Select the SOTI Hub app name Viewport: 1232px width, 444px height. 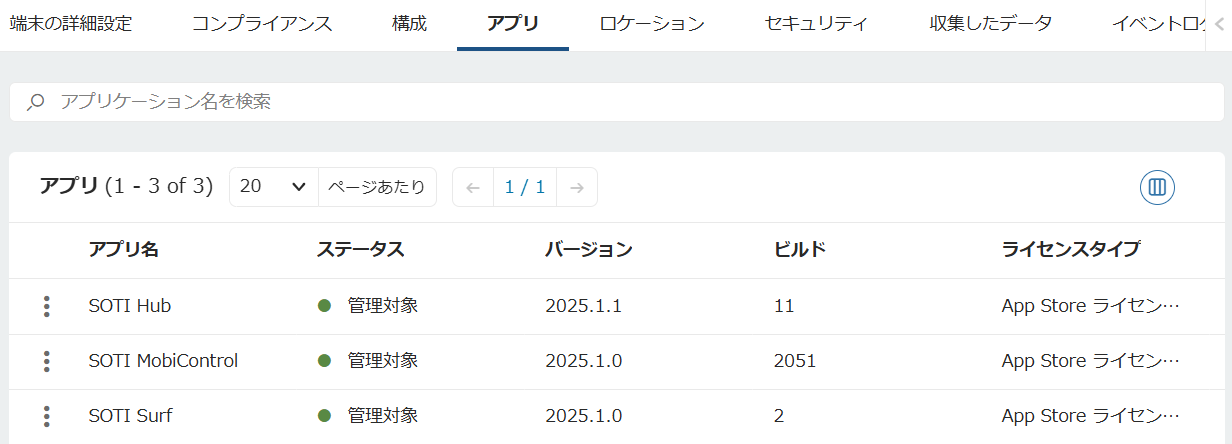[130, 306]
